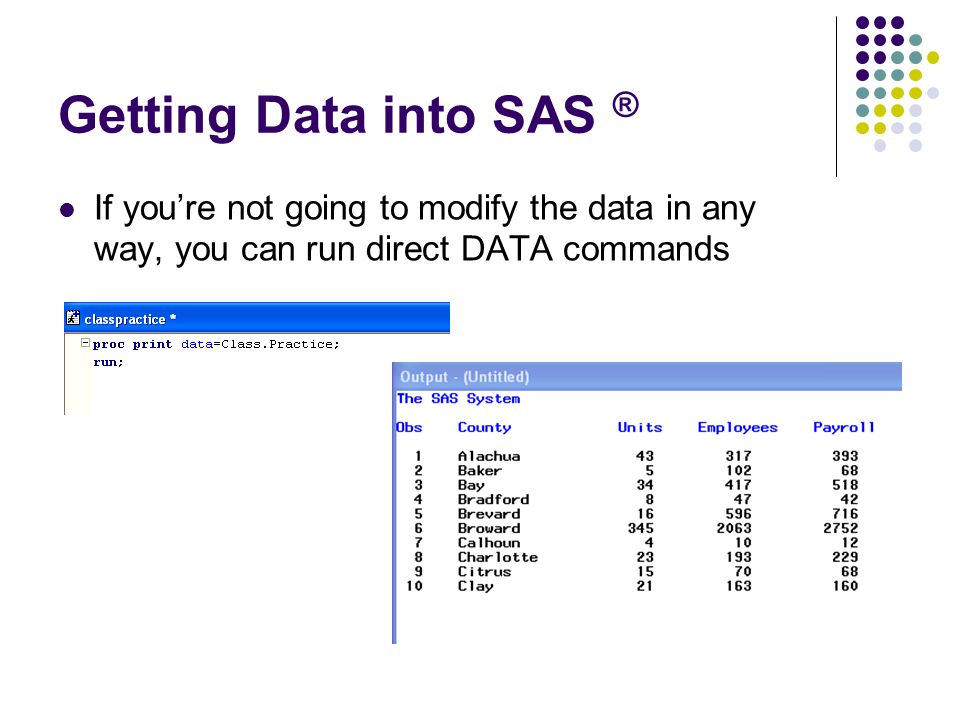
Task: Click the Units column header
Action: pyautogui.click(x=640, y=427)
